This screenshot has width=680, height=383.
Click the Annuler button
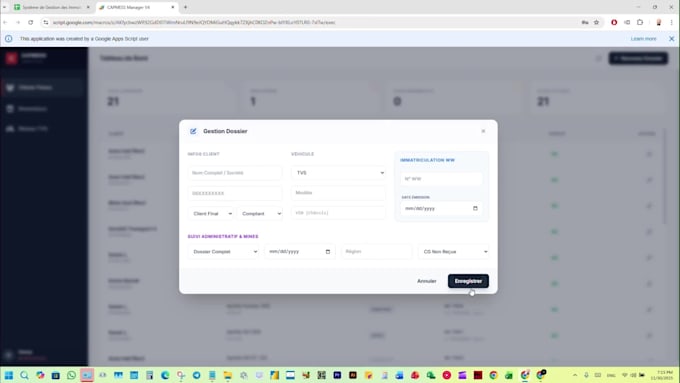(x=427, y=281)
